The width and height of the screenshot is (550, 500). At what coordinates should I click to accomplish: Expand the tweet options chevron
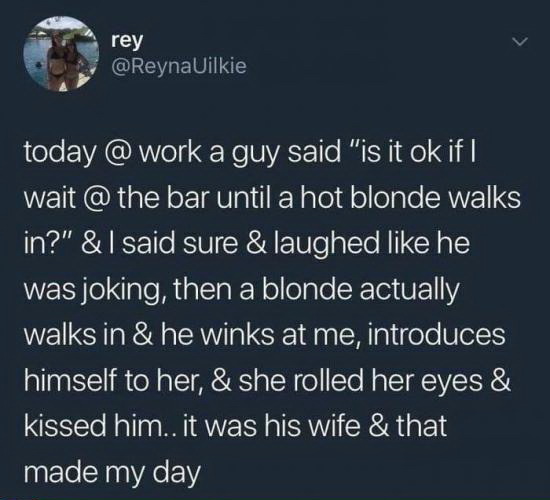tap(519, 42)
